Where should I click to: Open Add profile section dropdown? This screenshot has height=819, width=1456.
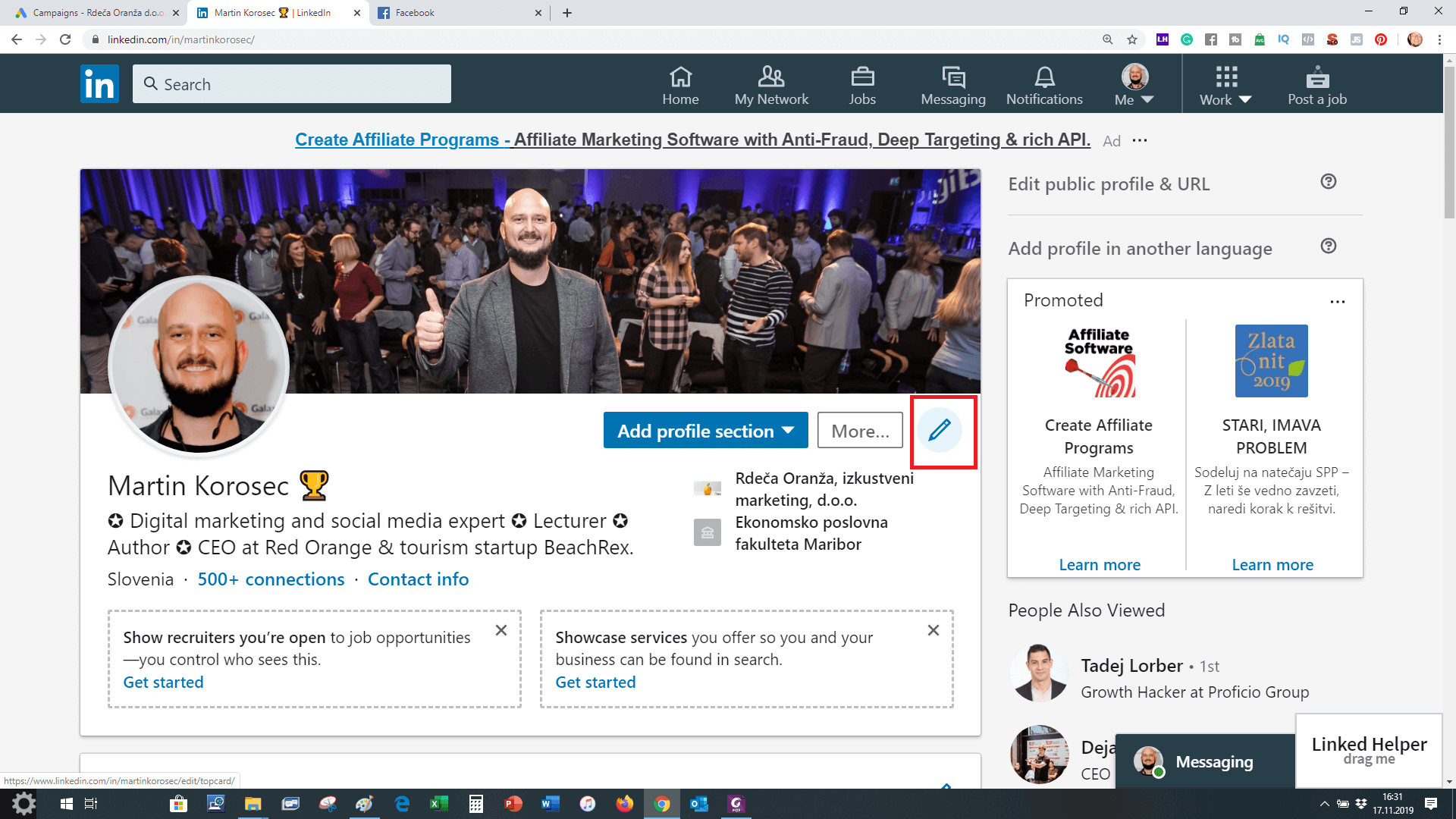[x=705, y=431]
